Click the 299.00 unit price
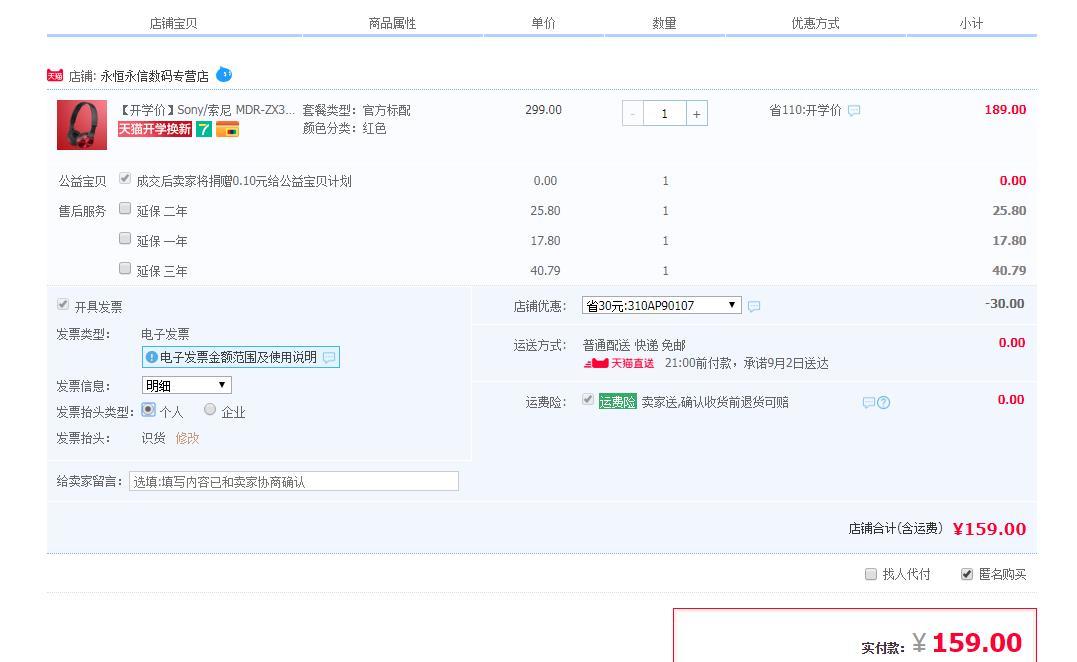This screenshot has width=1077, height=662. tap(543, 110)
